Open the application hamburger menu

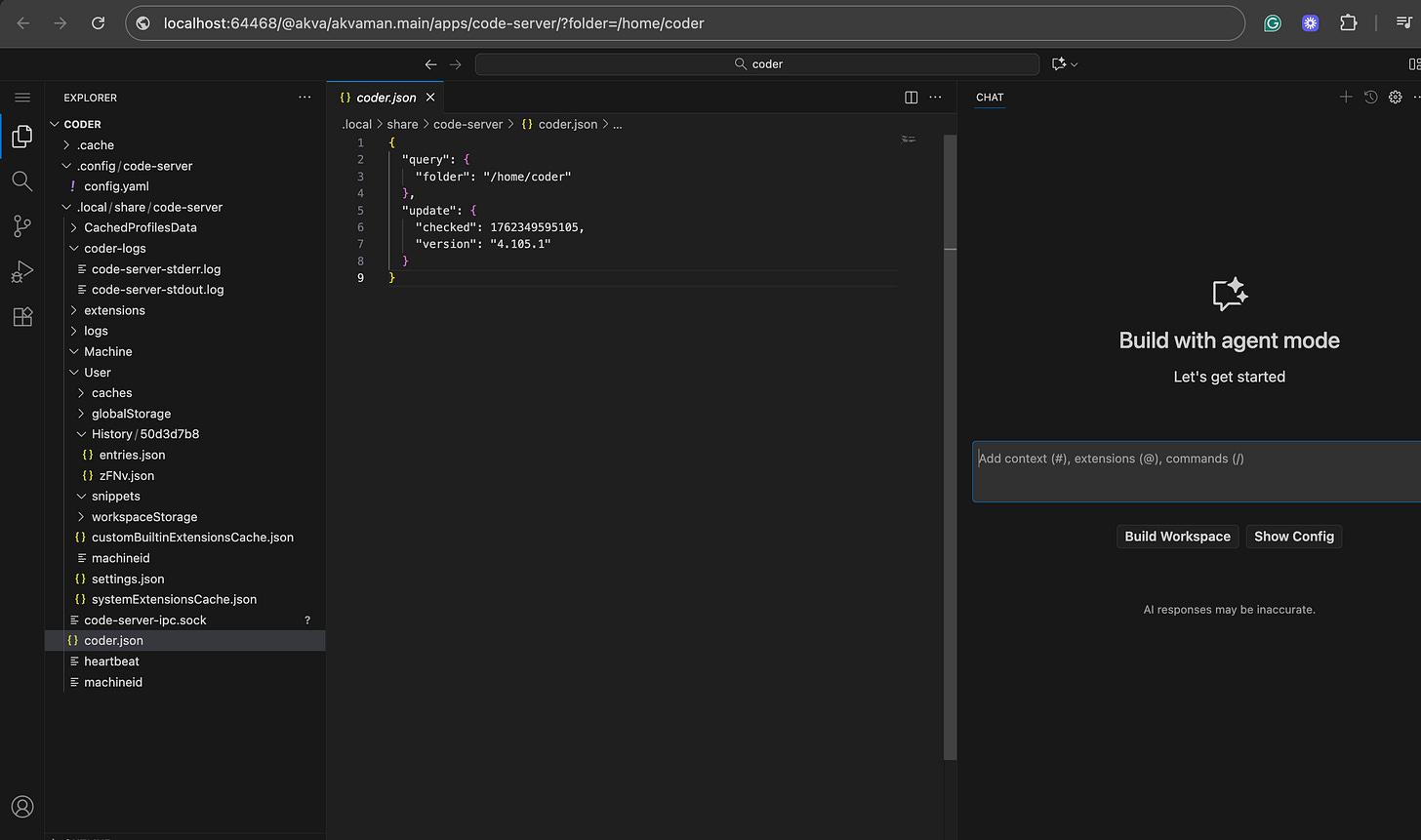pyautogui.click(x=21, y=98)
